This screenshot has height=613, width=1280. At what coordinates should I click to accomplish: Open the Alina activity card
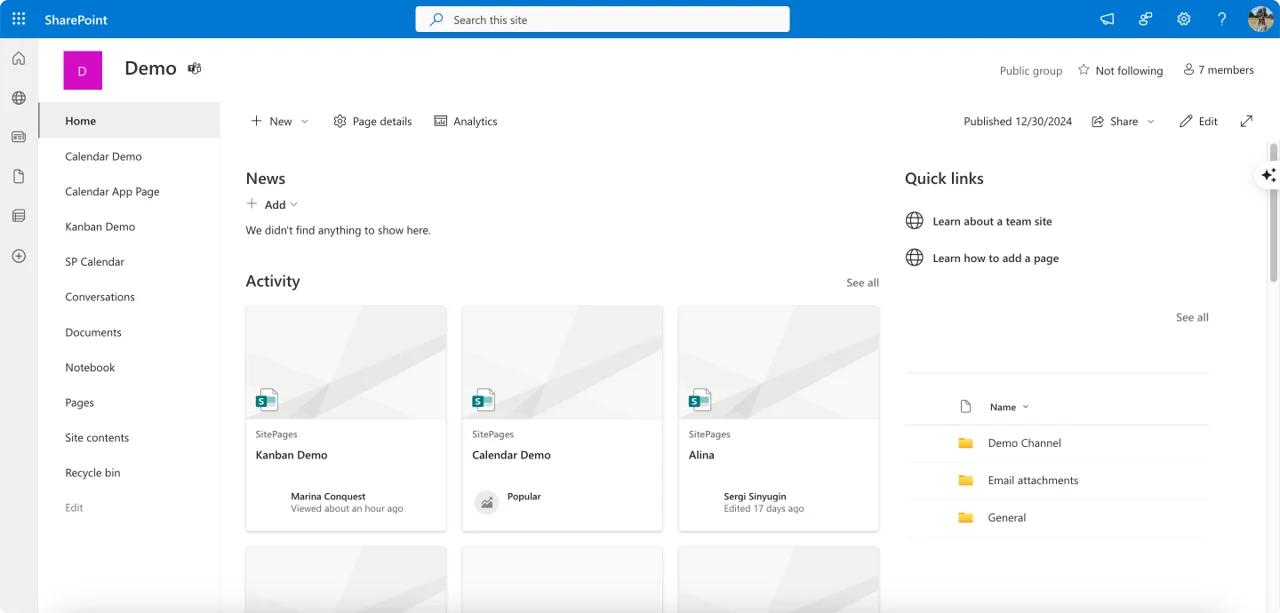point(778,418)
